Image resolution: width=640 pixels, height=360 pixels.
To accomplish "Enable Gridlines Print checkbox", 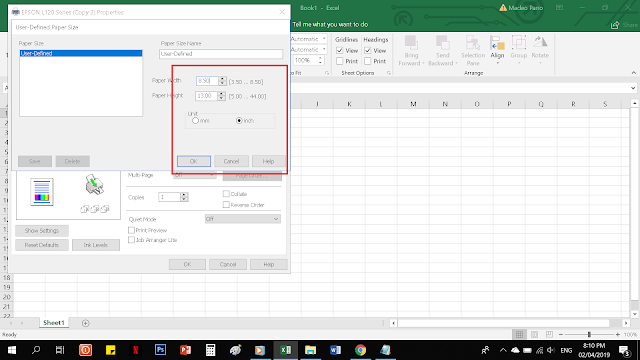I will [340, 61].
